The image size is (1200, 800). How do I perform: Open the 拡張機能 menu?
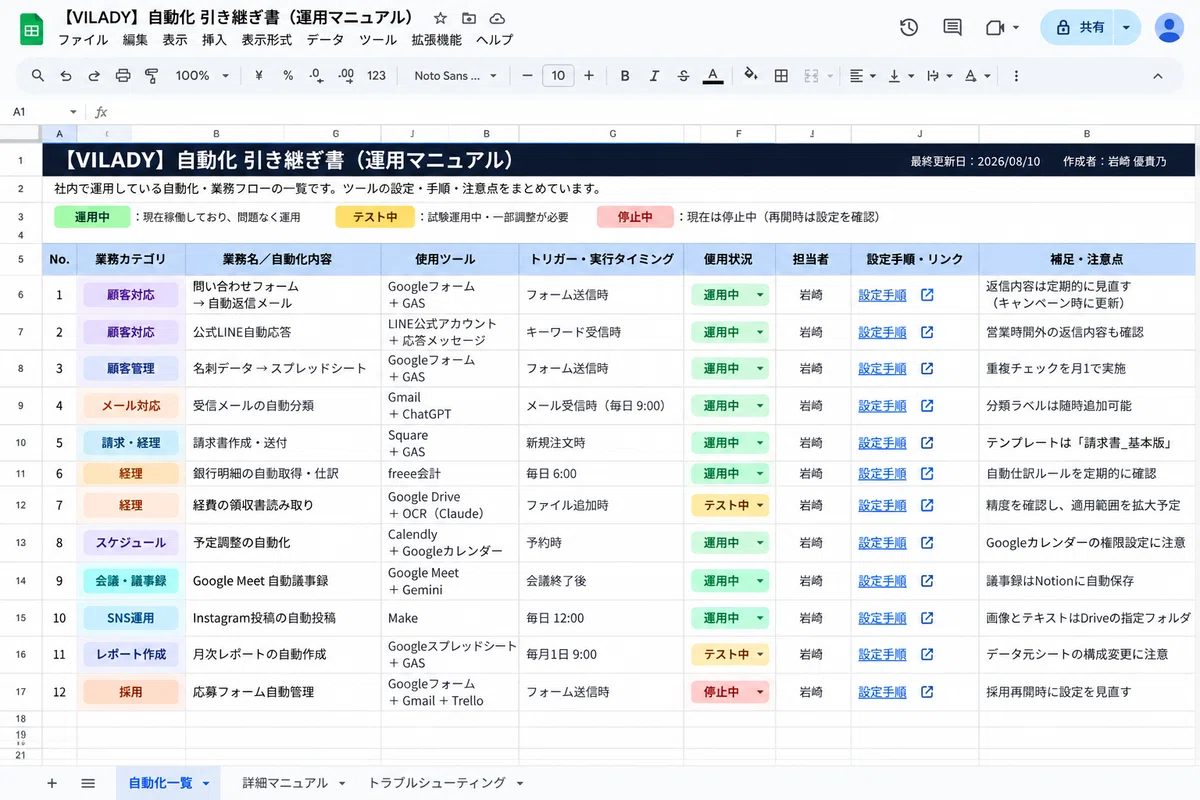pyautogui.click(x=437, y=40)
